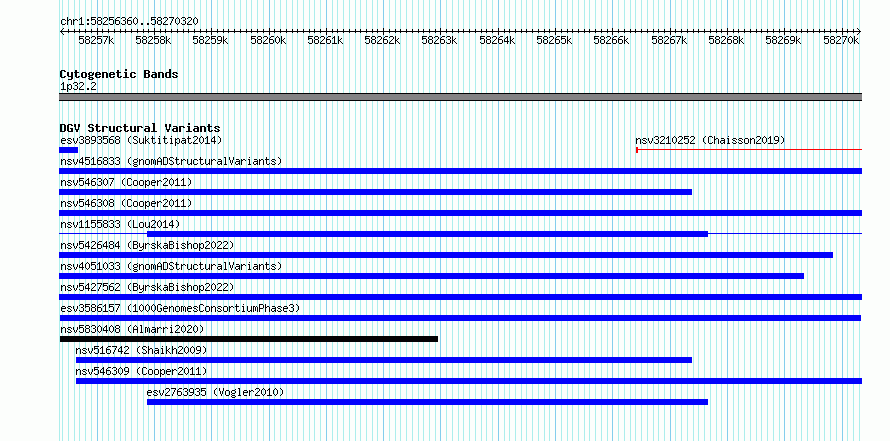Click the 58263k ruler tick label
This screenshot has height=441, width=890.
tap(440, 40)
